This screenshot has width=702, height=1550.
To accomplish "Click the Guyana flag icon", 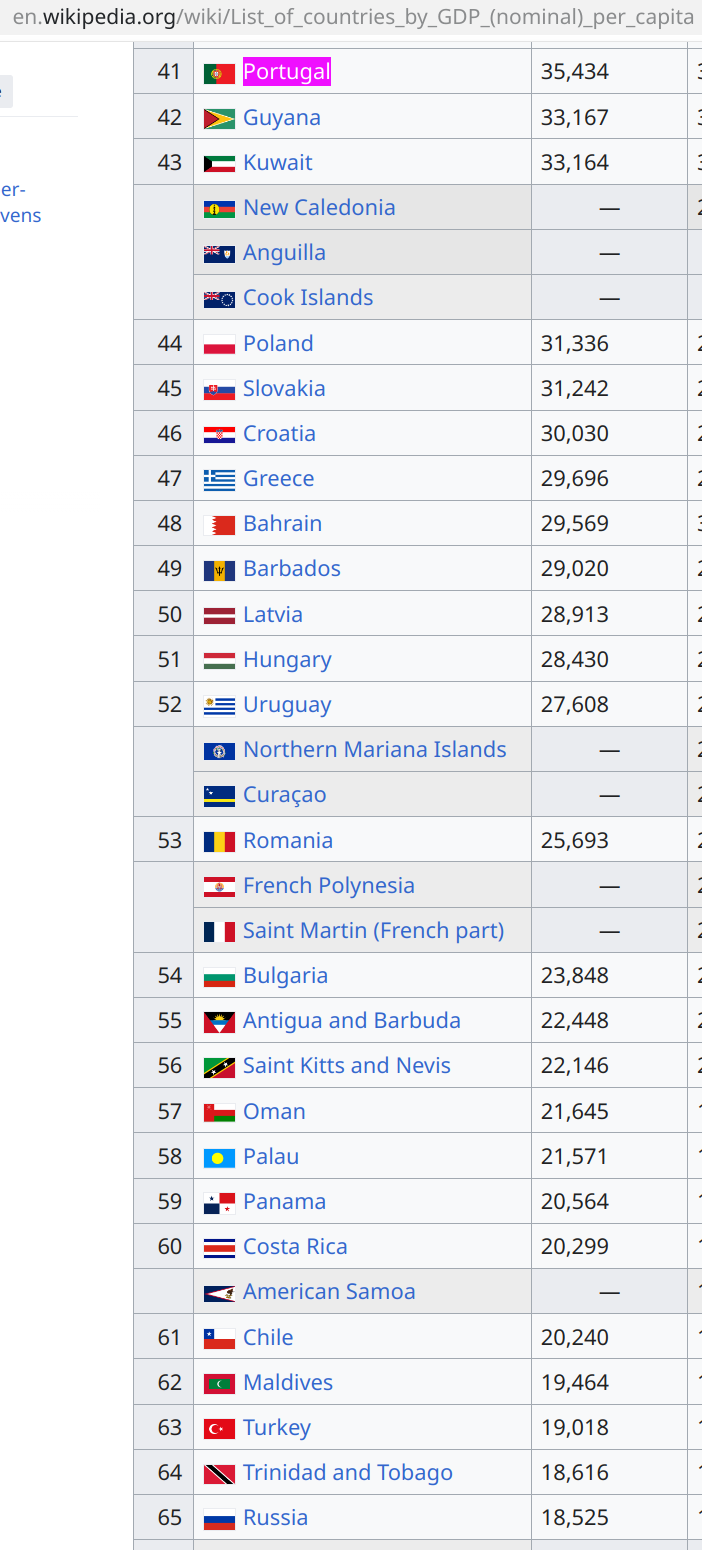I will point(219,118).
